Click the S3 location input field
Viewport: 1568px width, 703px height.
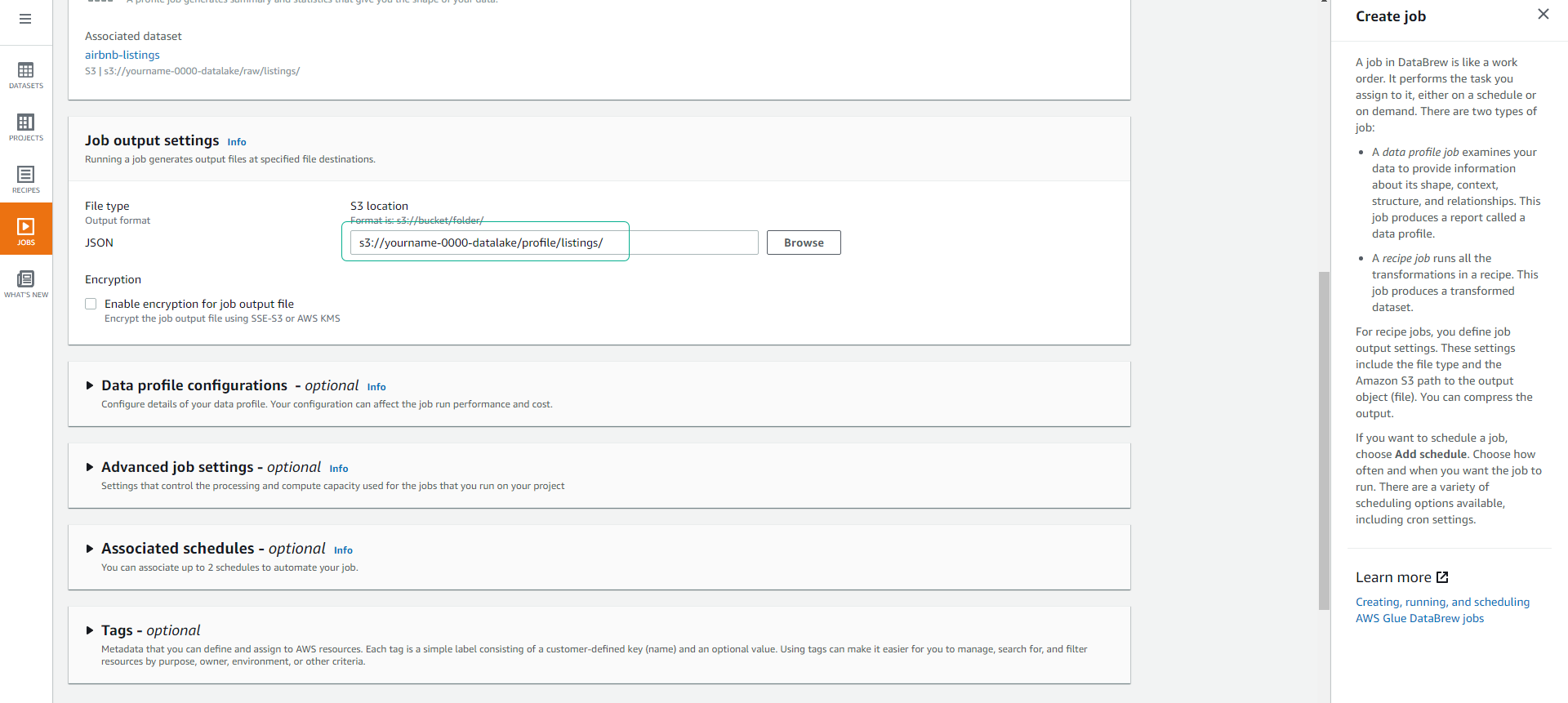tap(554, 242)
